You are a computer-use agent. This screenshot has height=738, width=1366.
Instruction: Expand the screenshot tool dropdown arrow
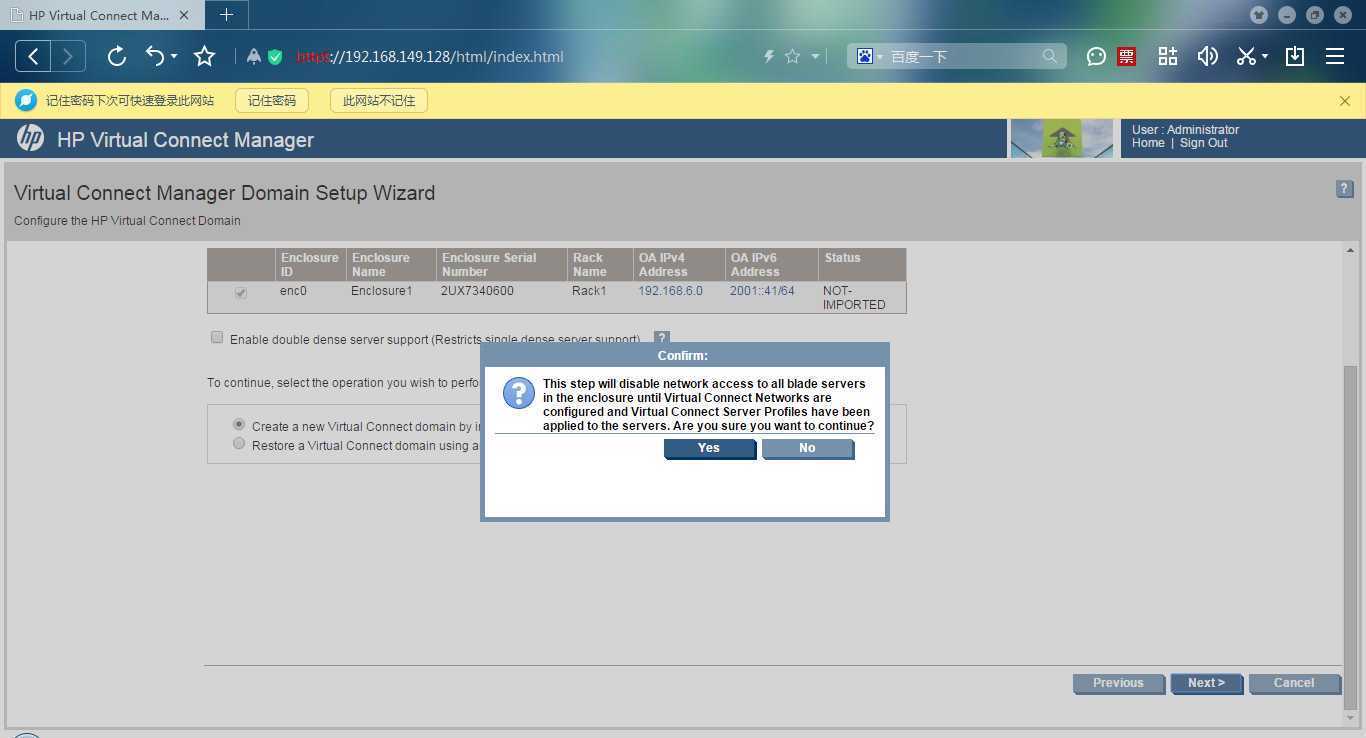(x=1265, y=57)
